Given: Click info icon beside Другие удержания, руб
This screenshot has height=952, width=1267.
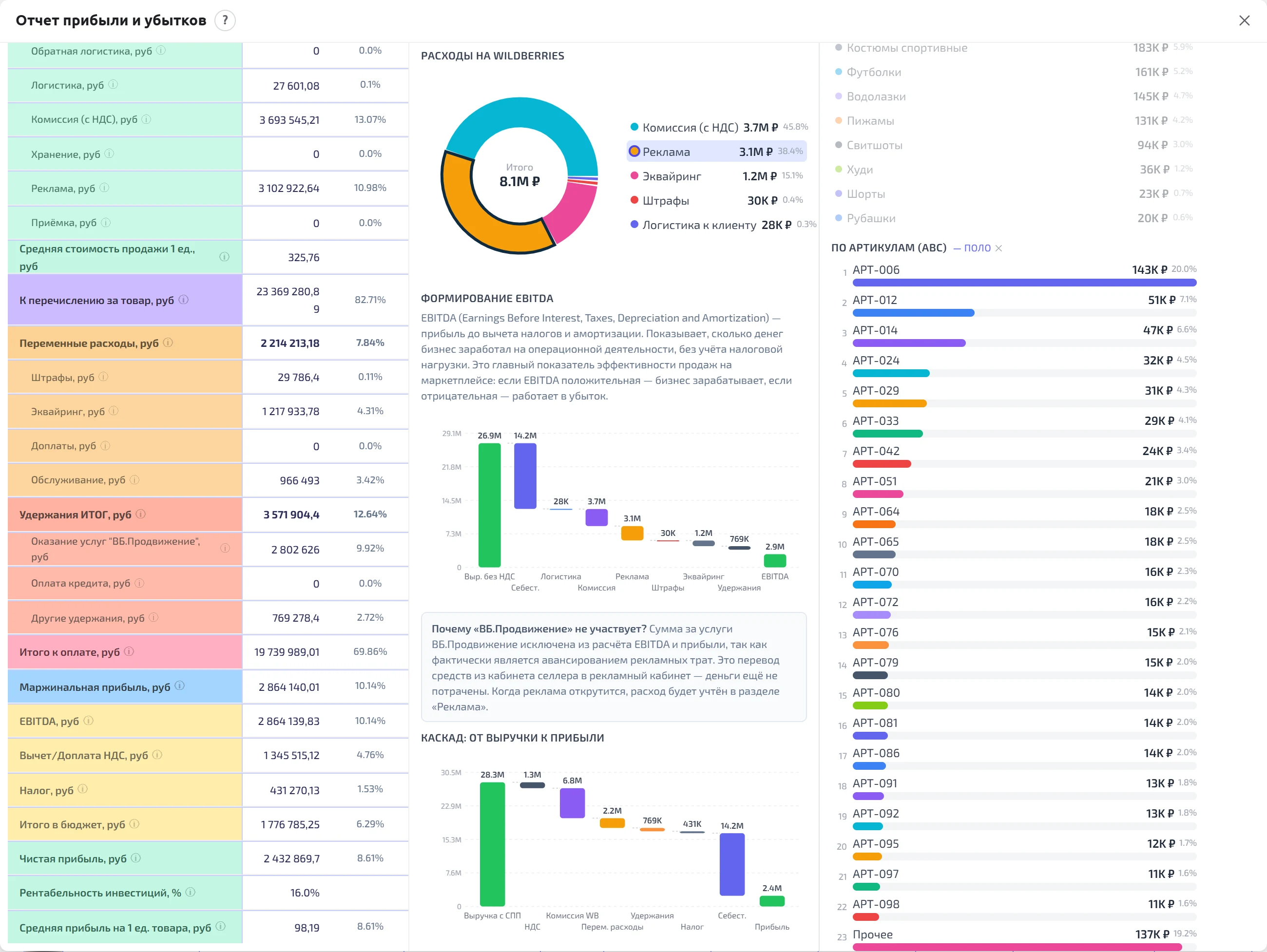Looking at the screenshot, I should click(154, 617).
